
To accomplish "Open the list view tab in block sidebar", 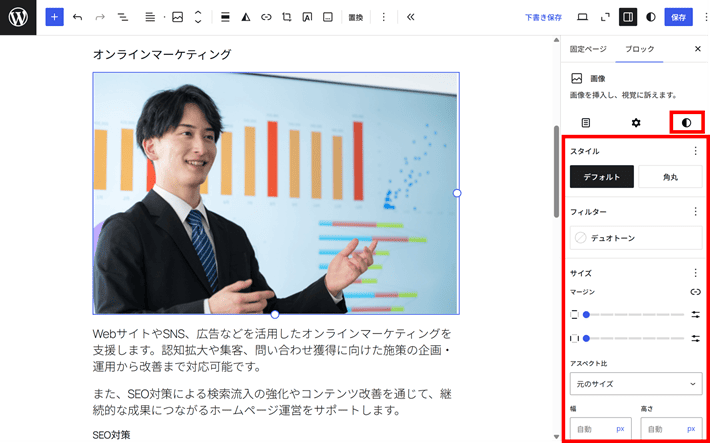I will coord(586,123).
